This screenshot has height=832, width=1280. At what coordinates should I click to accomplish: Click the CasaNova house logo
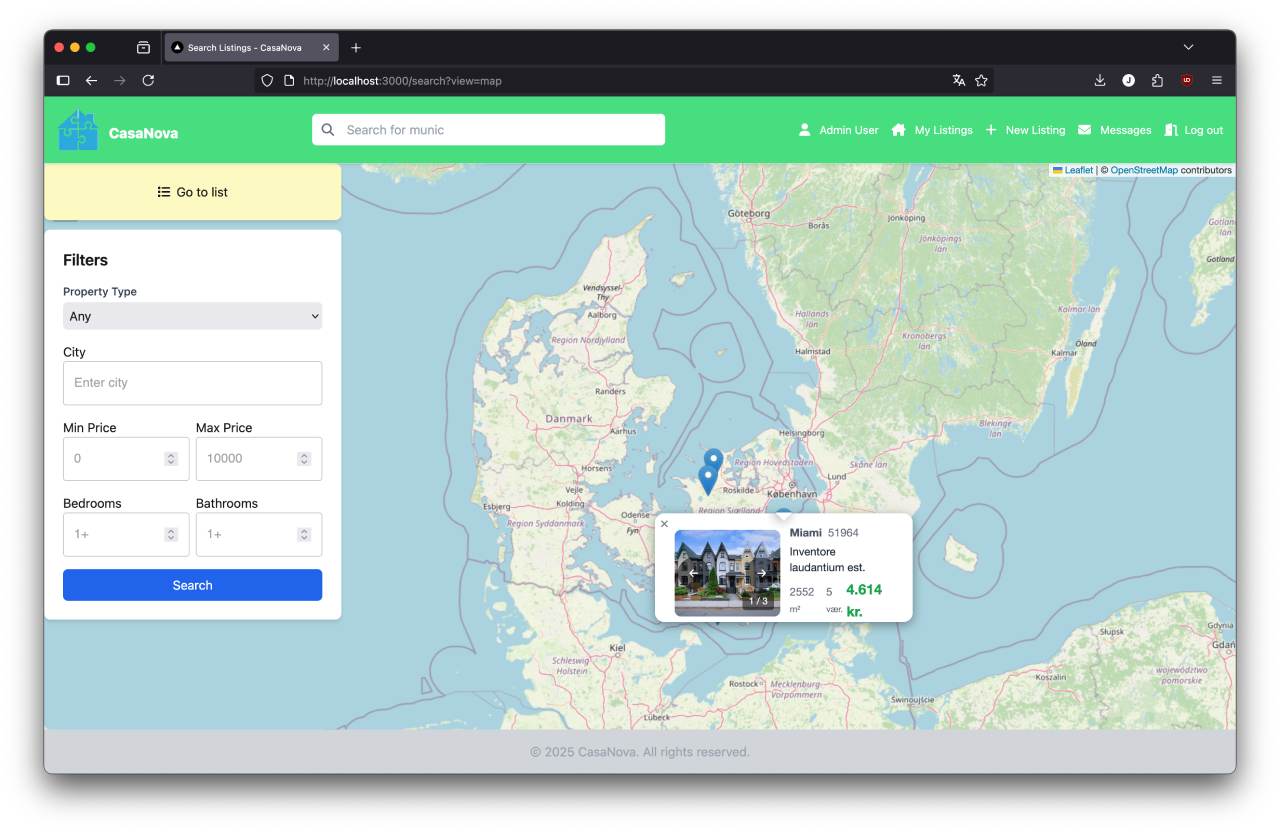78,131
